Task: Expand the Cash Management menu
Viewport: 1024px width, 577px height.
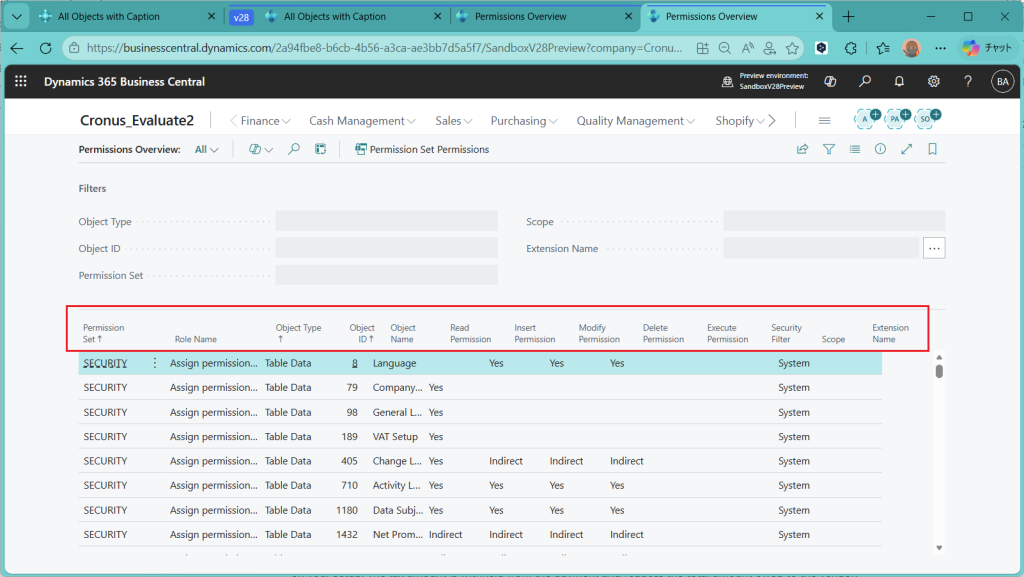Action: (362, 121)
